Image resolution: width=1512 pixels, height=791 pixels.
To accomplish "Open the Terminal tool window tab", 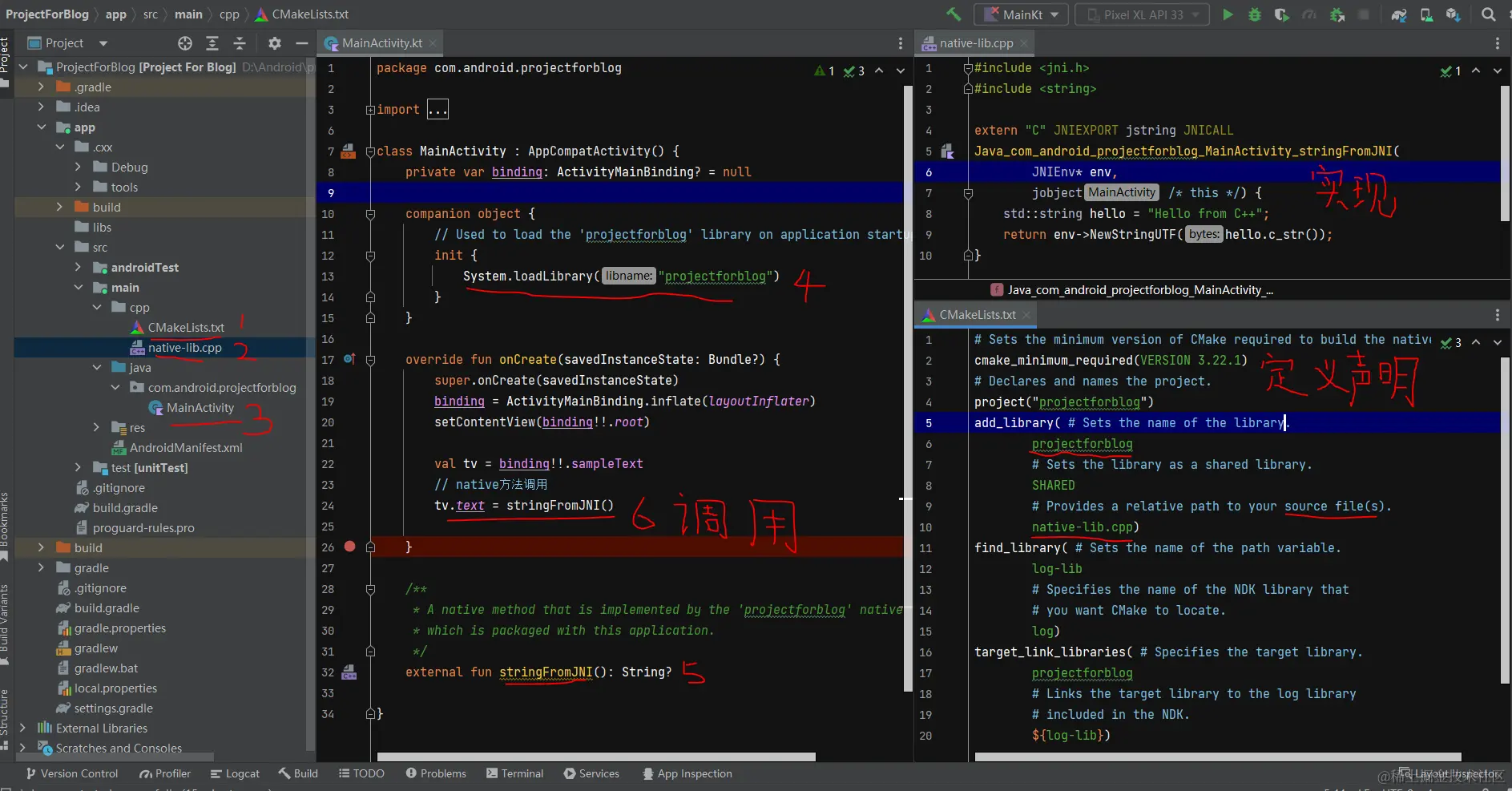I will 514,773.
